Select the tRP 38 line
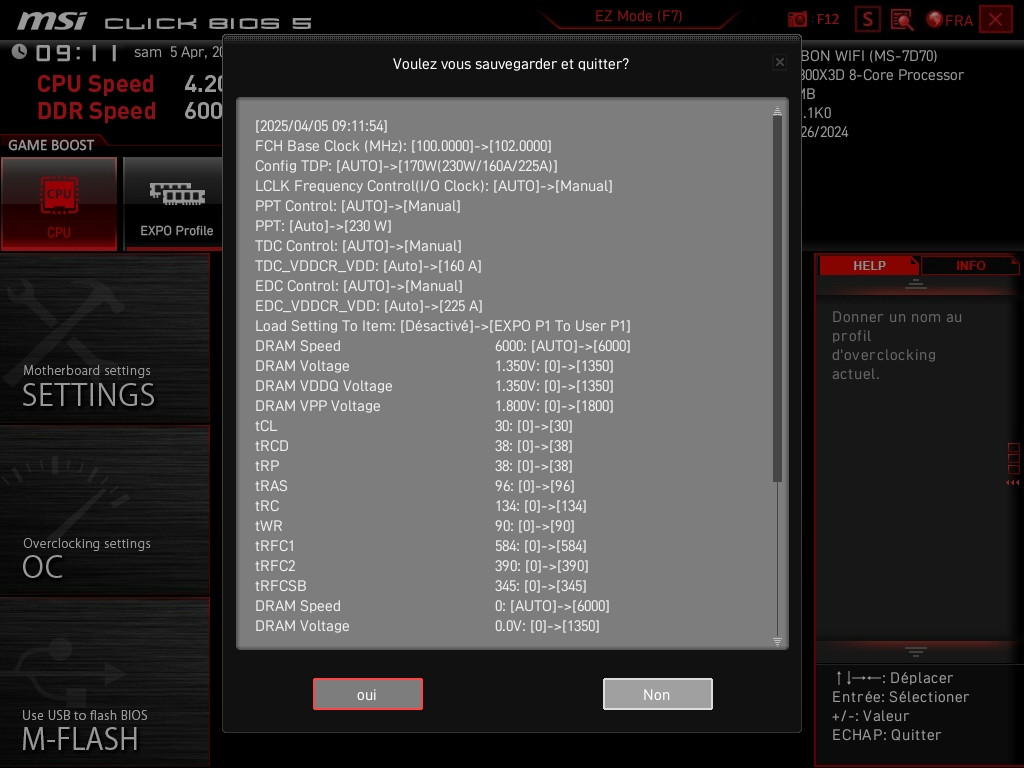This screenshot has width=1024, height=768. point(414,466)
